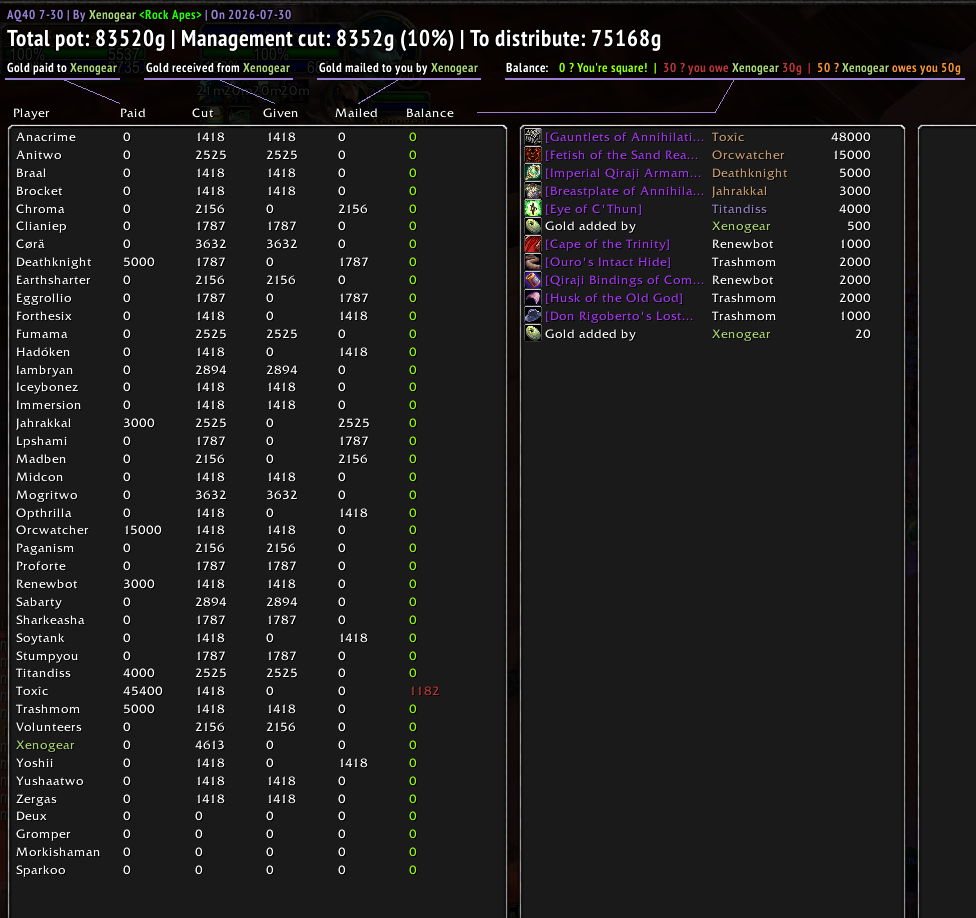
Task: Click the 'Gold received from Xenogear' legend
Action: point(218,68)
